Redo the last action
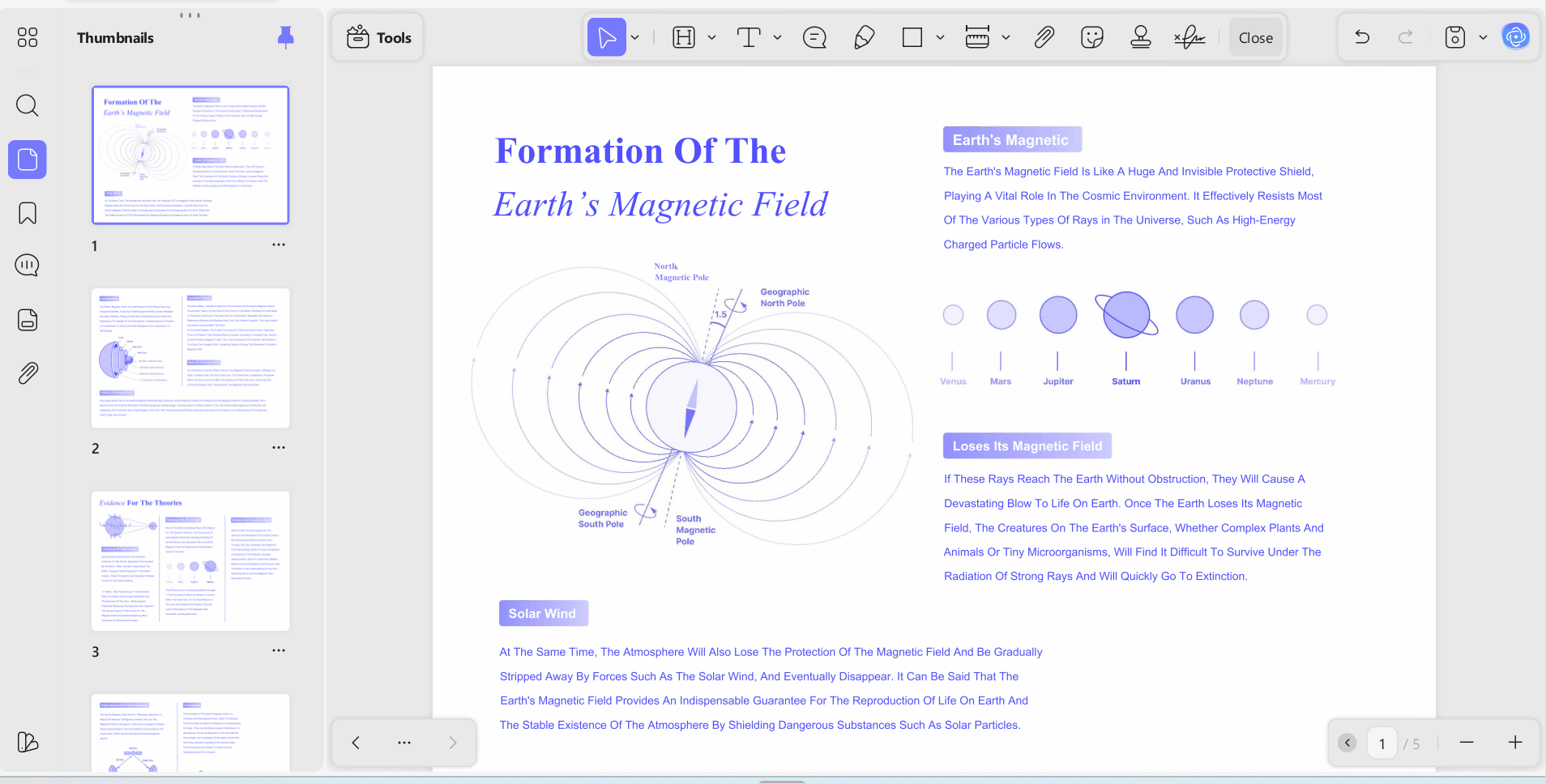Screen dimensions: 1546x784 click(1406, 37)
